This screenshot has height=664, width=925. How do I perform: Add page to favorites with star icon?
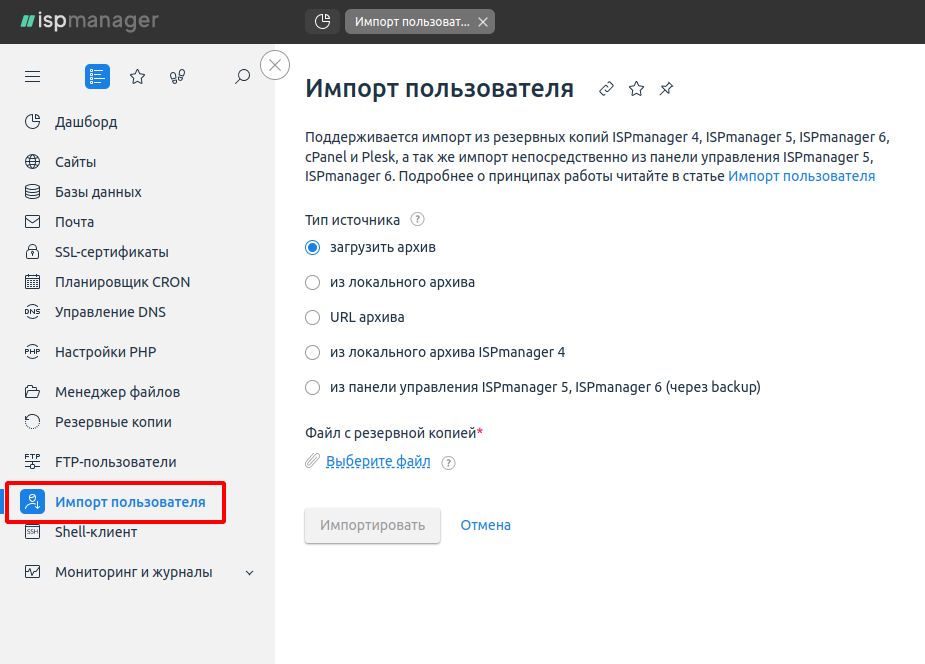(637, 89)
